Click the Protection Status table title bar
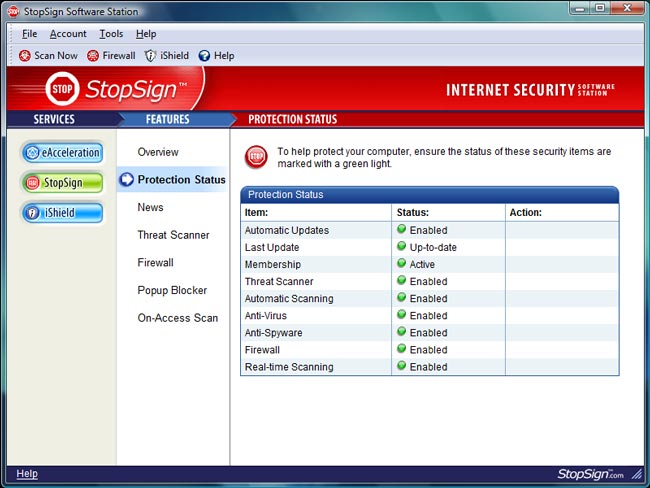The image size is (650, 488). [429, 194]
